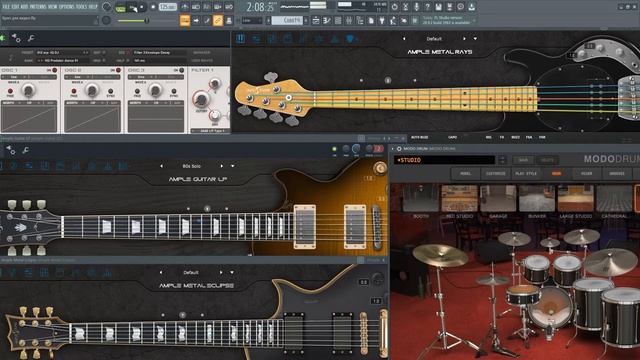Select the LARGE STUDIO room thumbnail
This screenshot has width=640, height=360.
pyautogui.click(x=576, y=198)
